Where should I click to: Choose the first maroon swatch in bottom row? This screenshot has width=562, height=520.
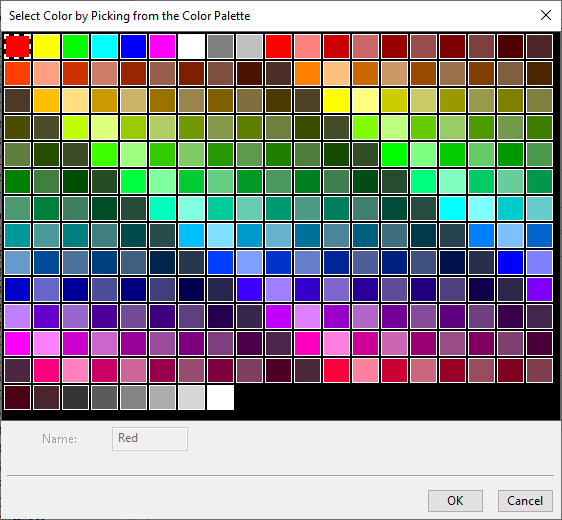[17, 397]
